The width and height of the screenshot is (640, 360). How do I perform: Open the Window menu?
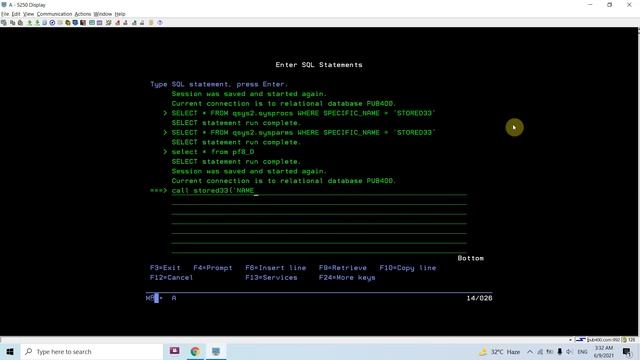point(103,14)
